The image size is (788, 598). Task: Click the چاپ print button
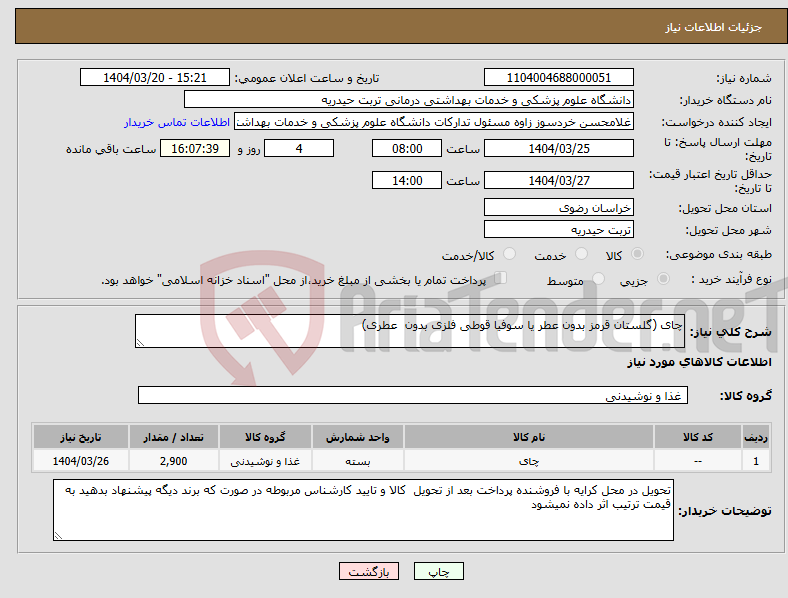click(439, 571)
